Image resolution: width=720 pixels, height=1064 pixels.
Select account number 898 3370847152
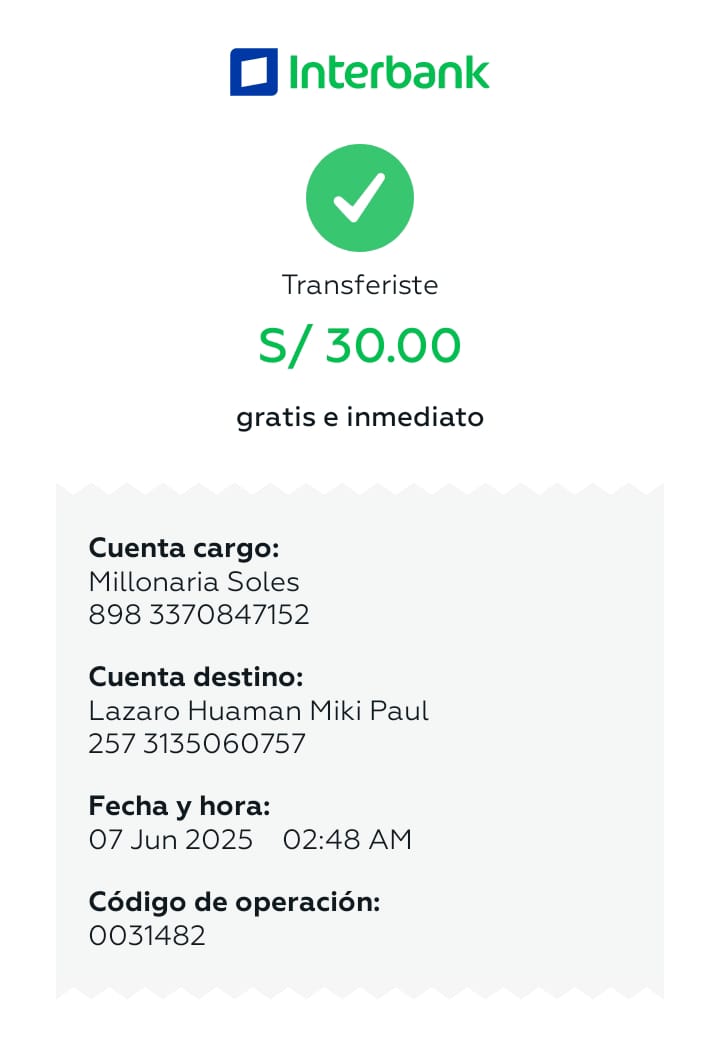199,614
